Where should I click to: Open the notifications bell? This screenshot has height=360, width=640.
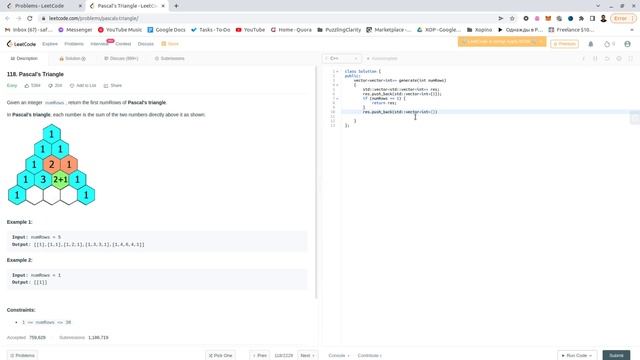[591, 44]
